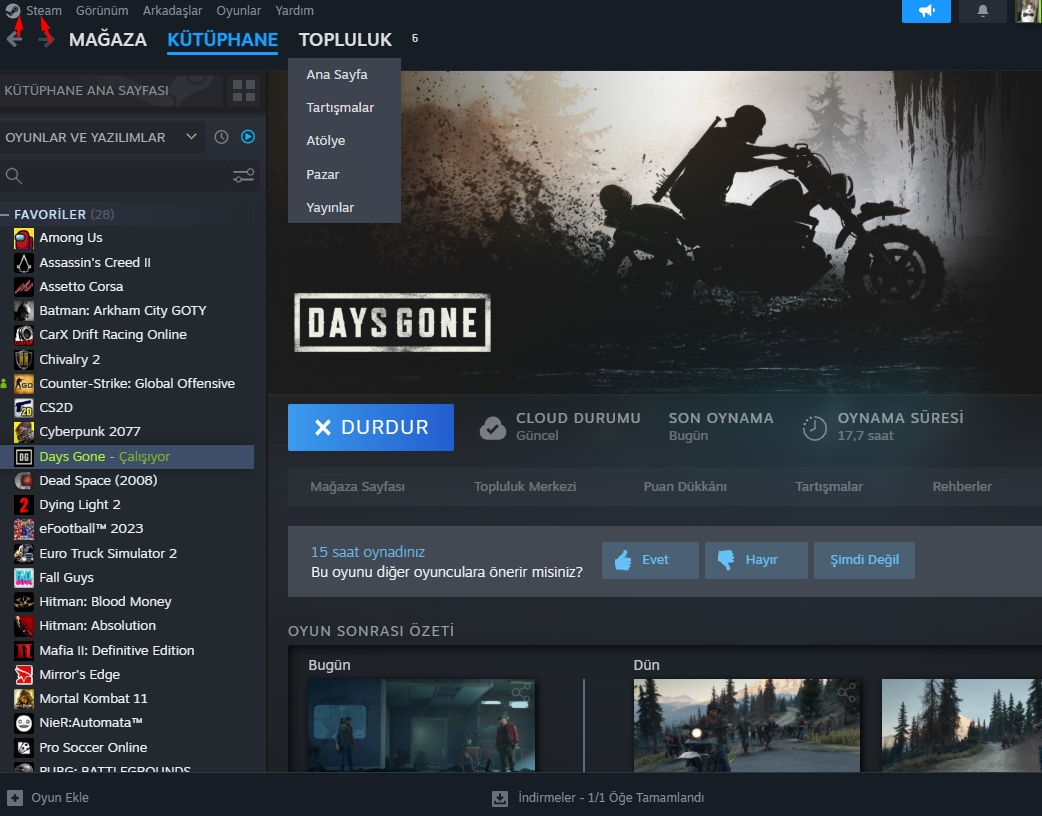
Task: Select the Dying Light 2 icon
Action: [x=24, y=504]
